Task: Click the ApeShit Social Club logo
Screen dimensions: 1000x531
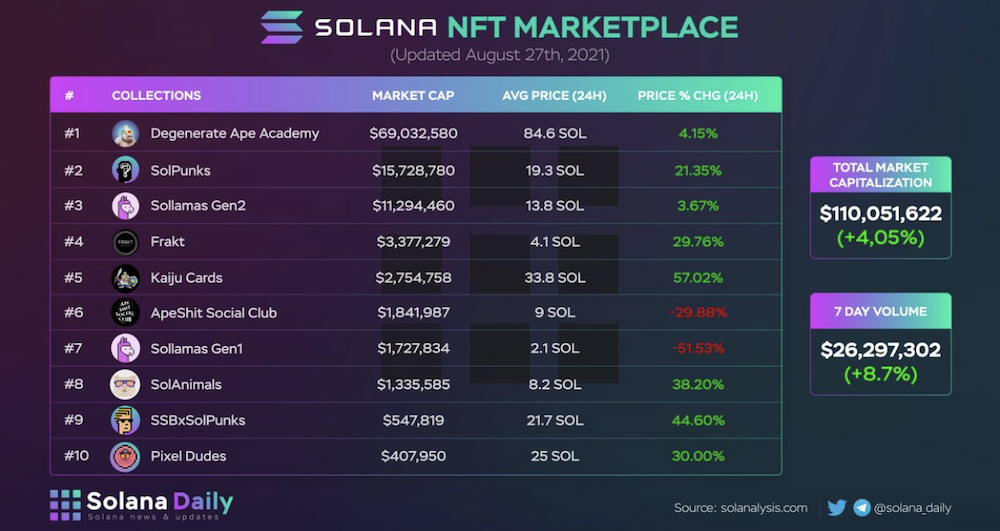Action: tap(125, 313)
